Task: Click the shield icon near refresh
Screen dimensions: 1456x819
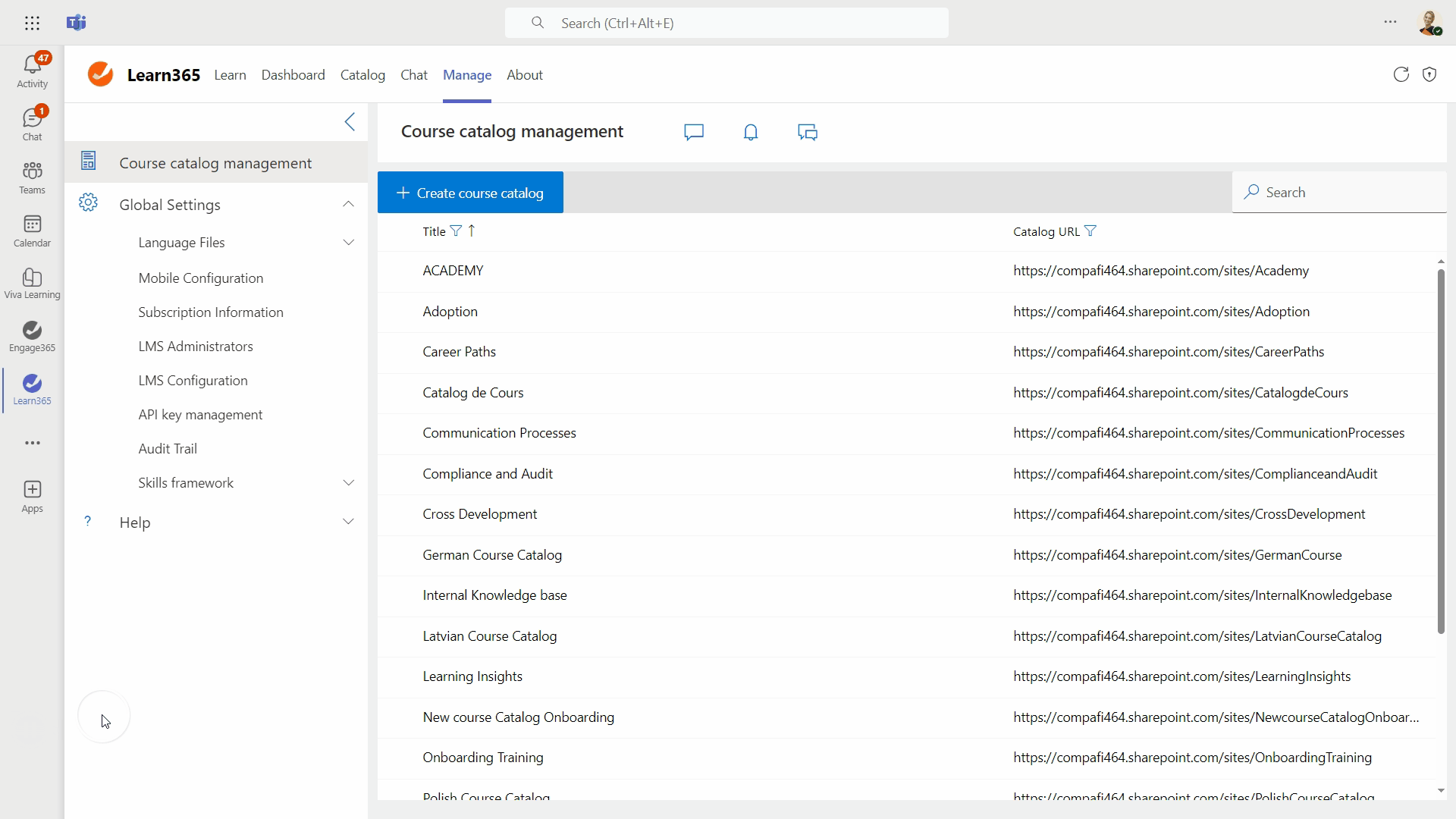Action: click(1429, 74)
